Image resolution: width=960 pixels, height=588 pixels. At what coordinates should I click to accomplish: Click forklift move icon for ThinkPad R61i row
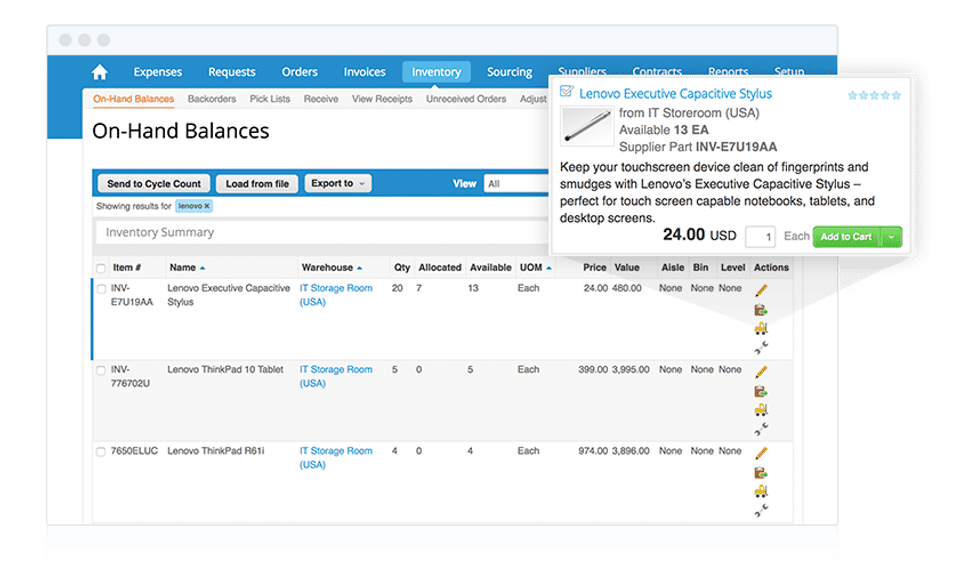click(x=761, y=492)
